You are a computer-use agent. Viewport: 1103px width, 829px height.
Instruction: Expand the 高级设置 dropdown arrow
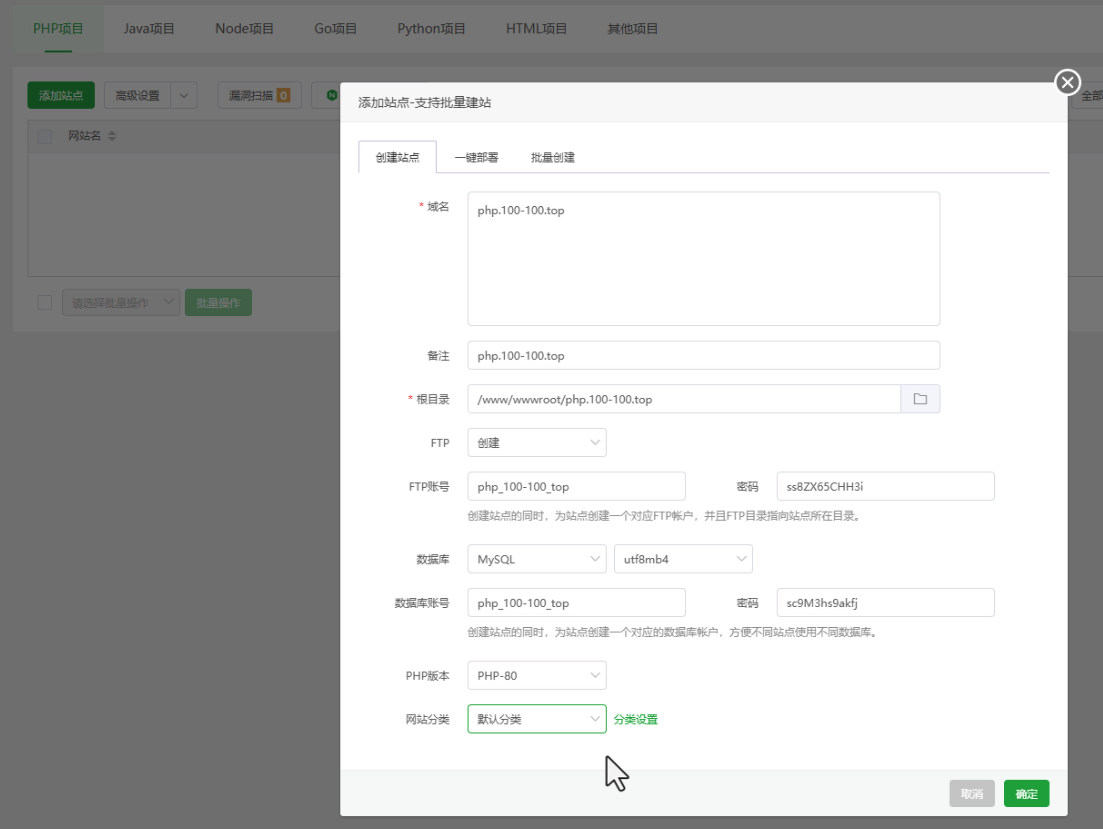coord(184,95)
